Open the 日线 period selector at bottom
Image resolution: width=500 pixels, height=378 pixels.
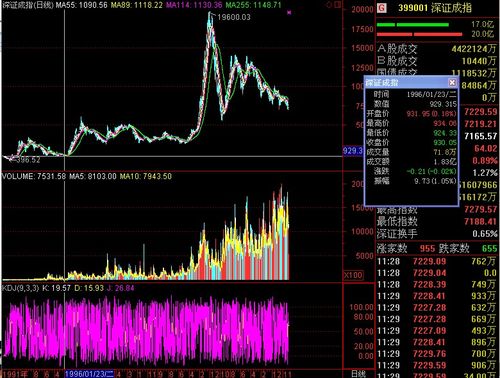tap(358, 374)
